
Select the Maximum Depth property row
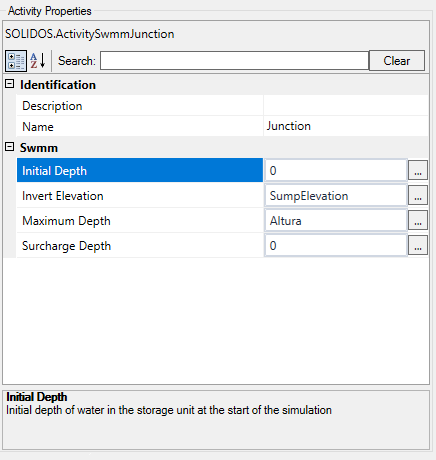tap(140, 220)
